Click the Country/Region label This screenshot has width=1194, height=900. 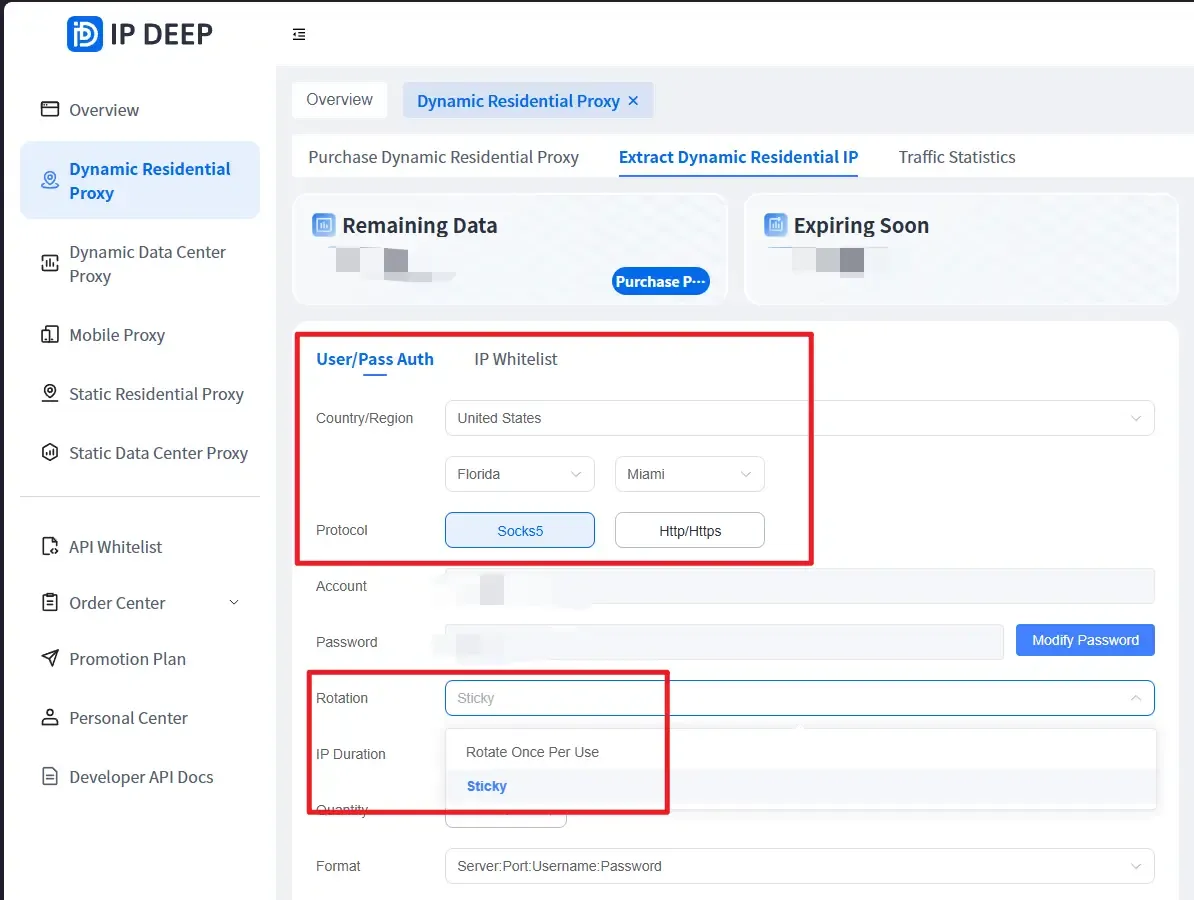pos(364,418)
